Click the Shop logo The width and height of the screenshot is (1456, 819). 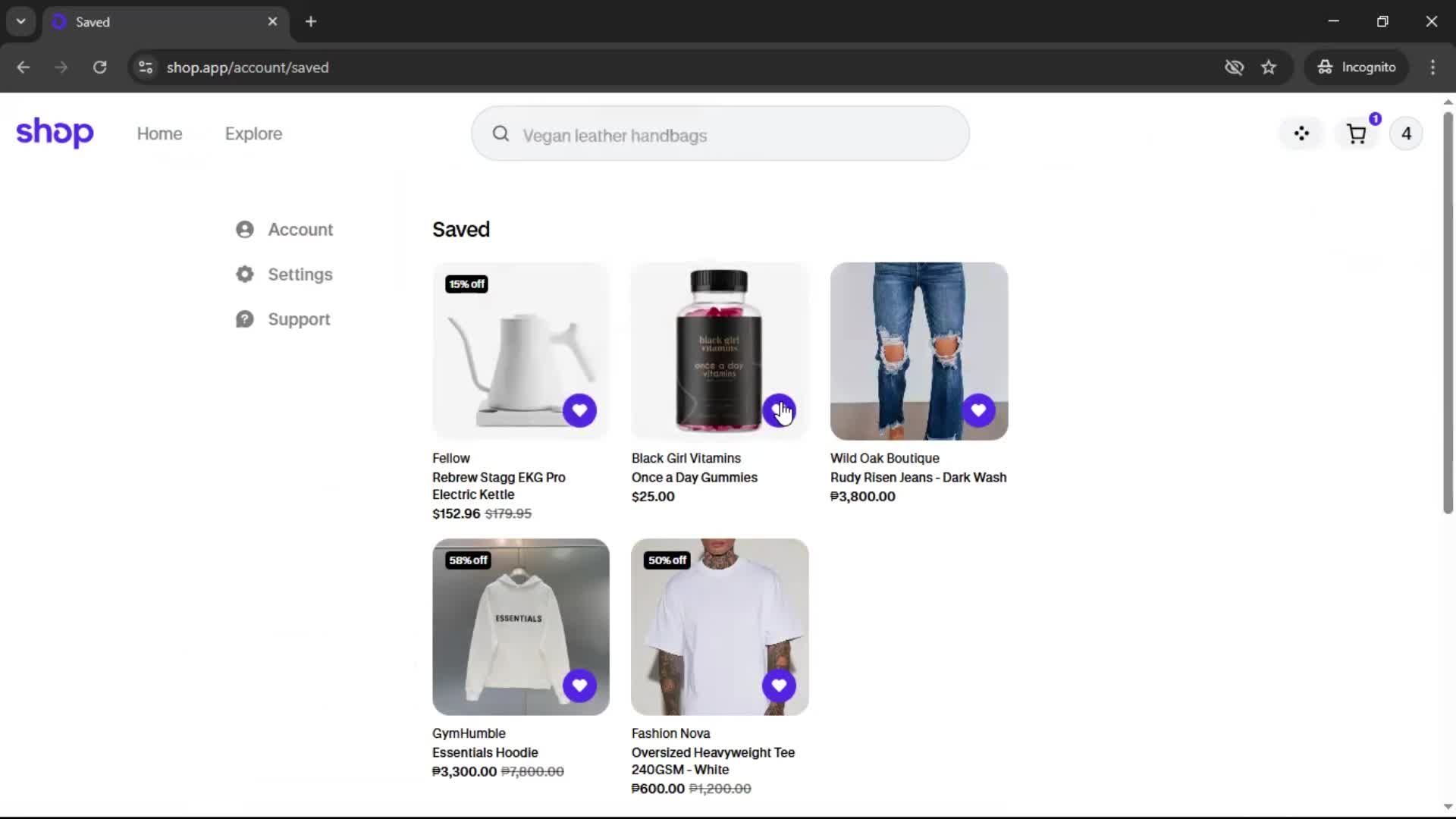(55, 133)
